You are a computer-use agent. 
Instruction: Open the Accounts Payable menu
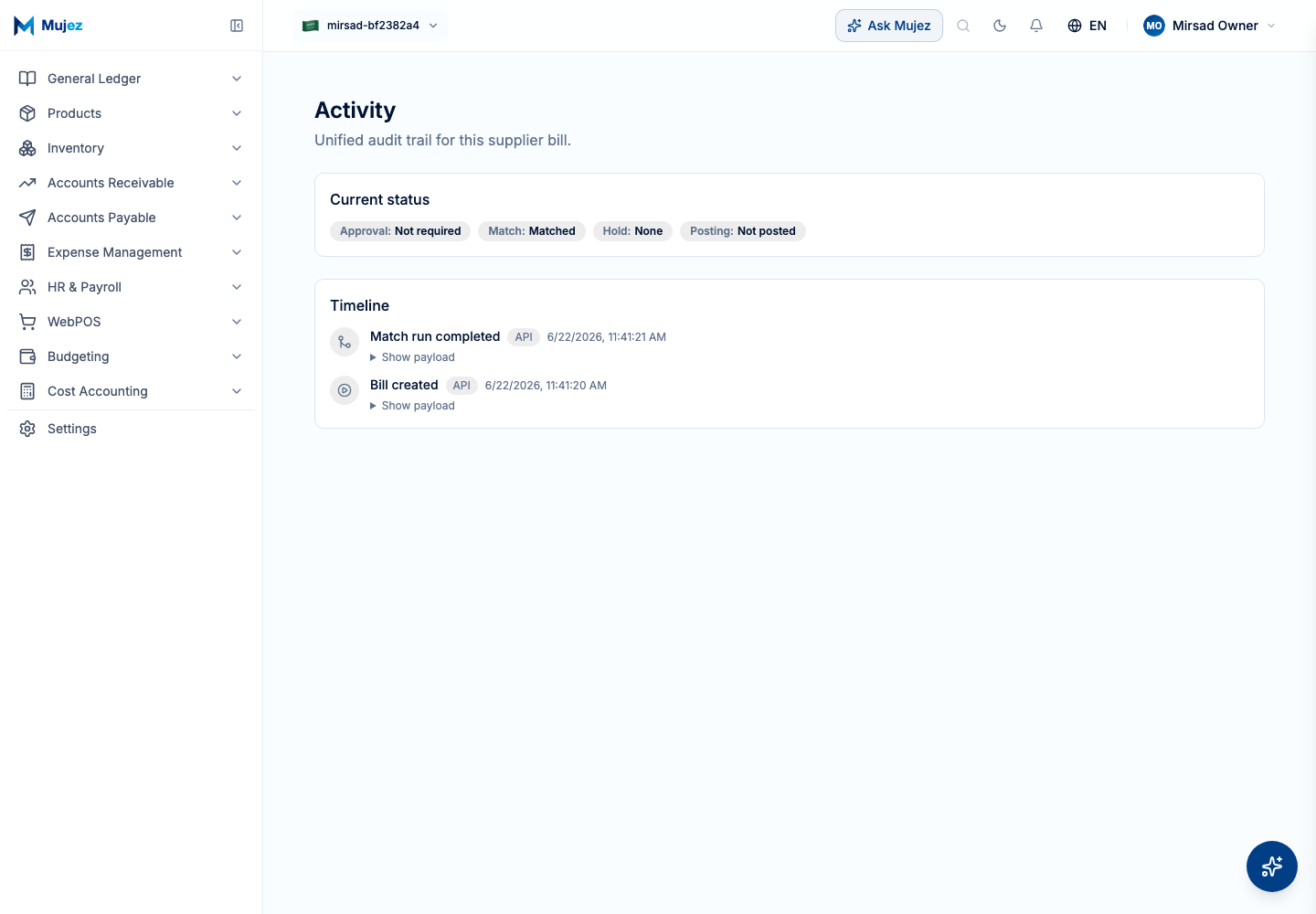(131, 218)
